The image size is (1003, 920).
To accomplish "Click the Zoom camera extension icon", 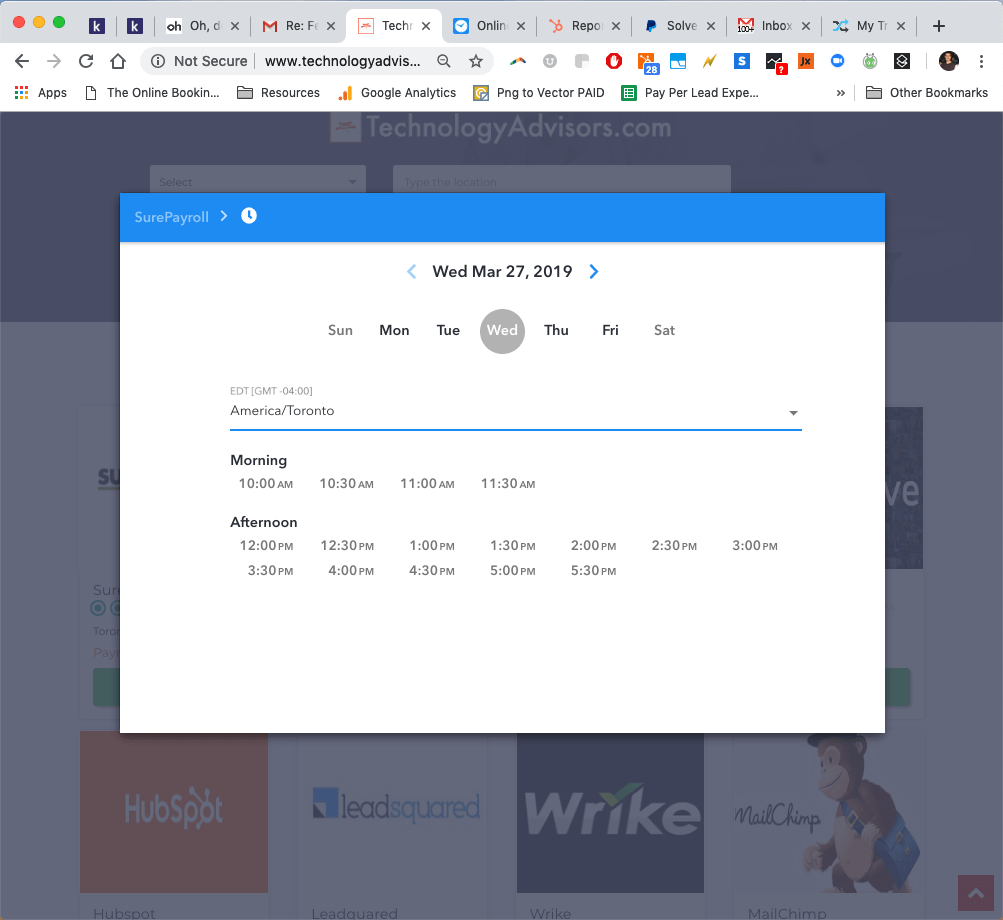I will click(x=837, y=61).
